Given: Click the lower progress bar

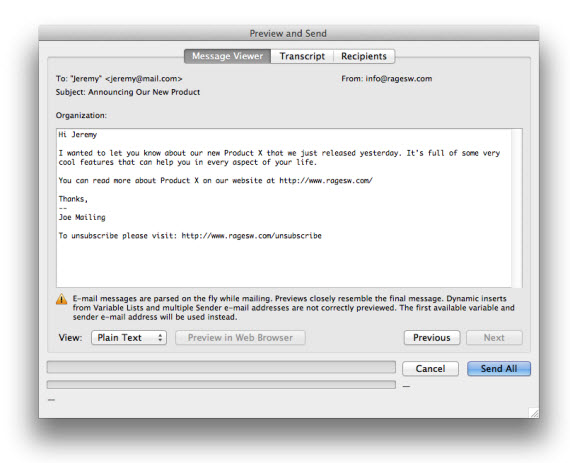Looking at the screenshot, I should click(221, 385).
